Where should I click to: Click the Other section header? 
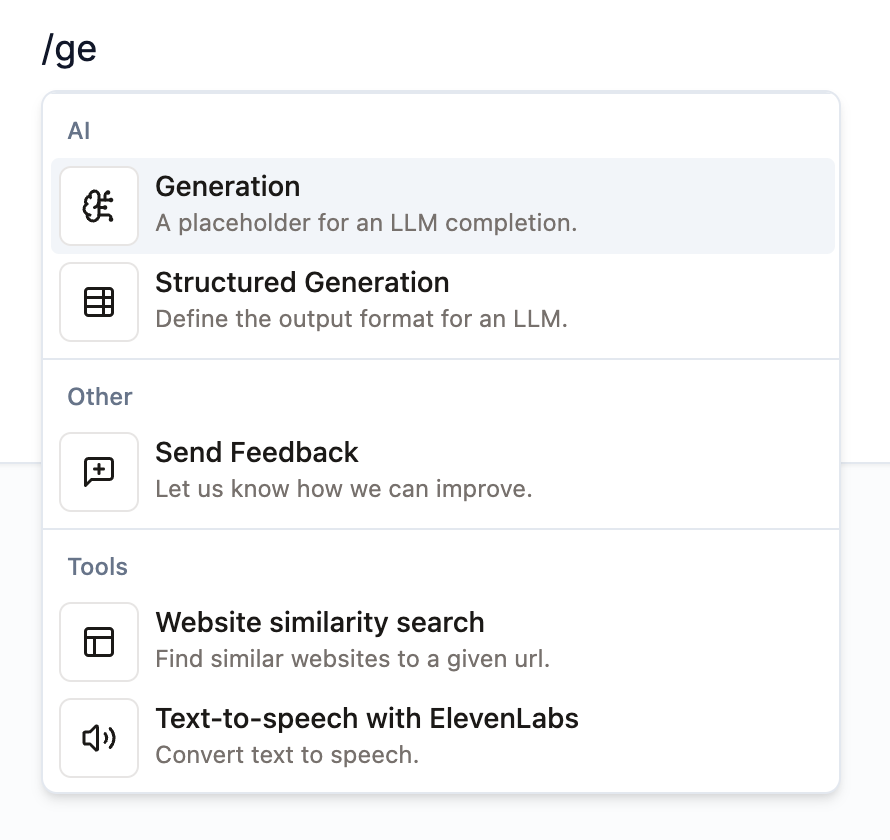pos(100,397)
